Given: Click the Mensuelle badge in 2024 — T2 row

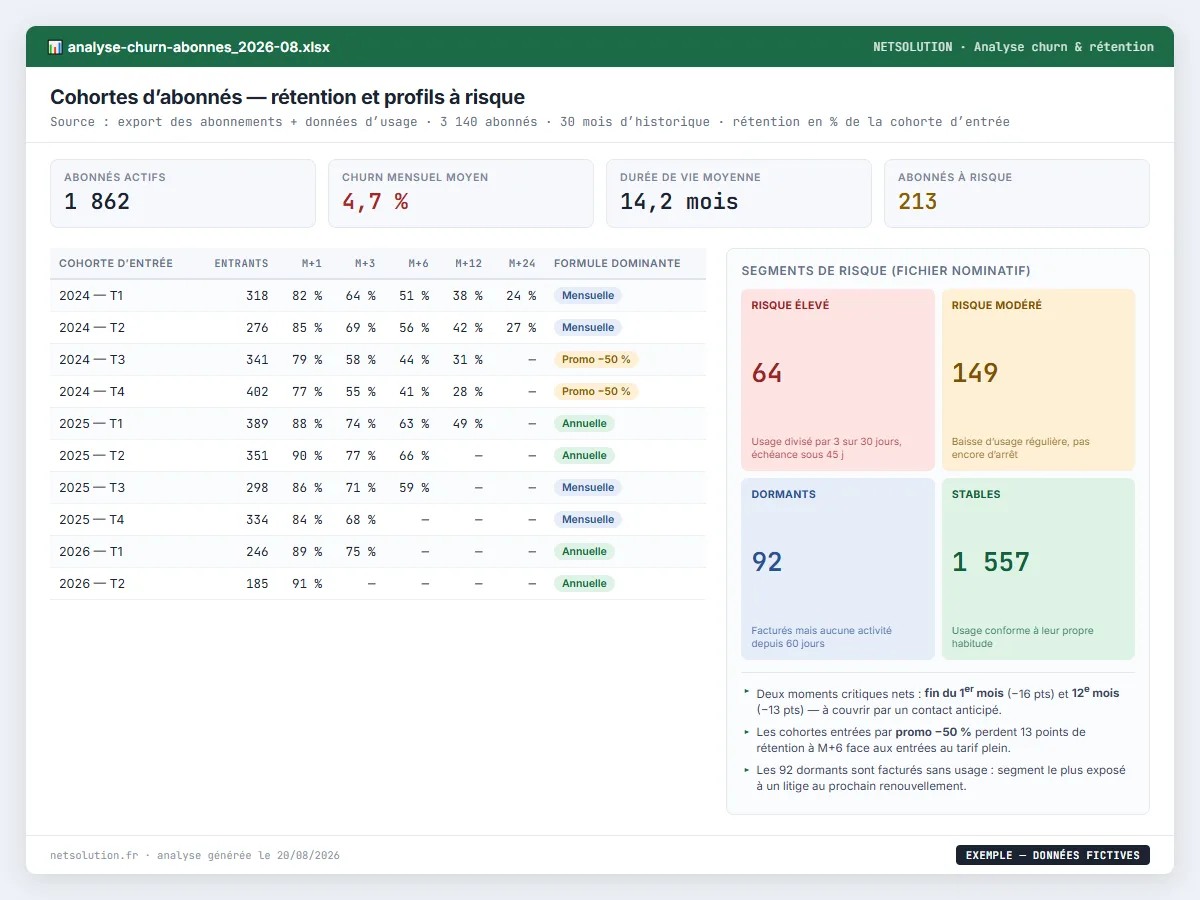Looking at the screenshot, I should 588,328.
